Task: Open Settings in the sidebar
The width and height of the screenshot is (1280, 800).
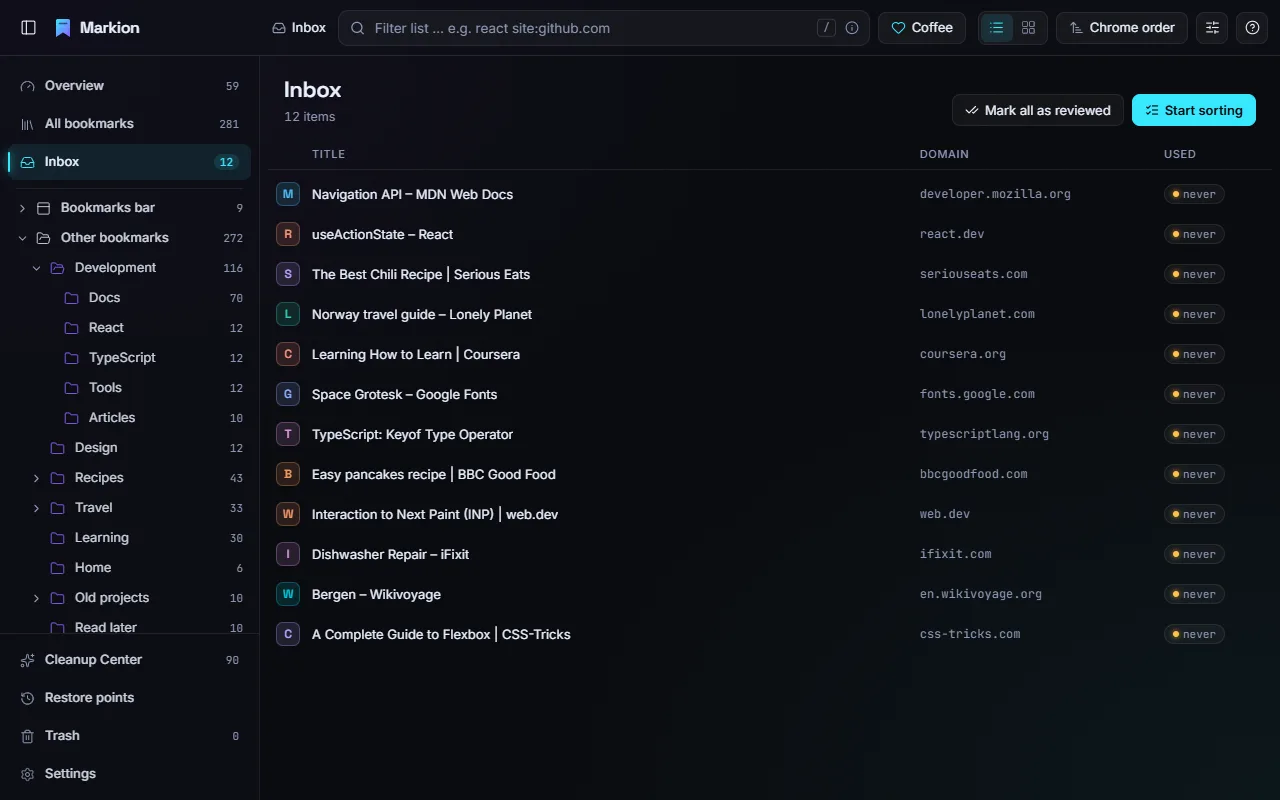Action: 129,774
